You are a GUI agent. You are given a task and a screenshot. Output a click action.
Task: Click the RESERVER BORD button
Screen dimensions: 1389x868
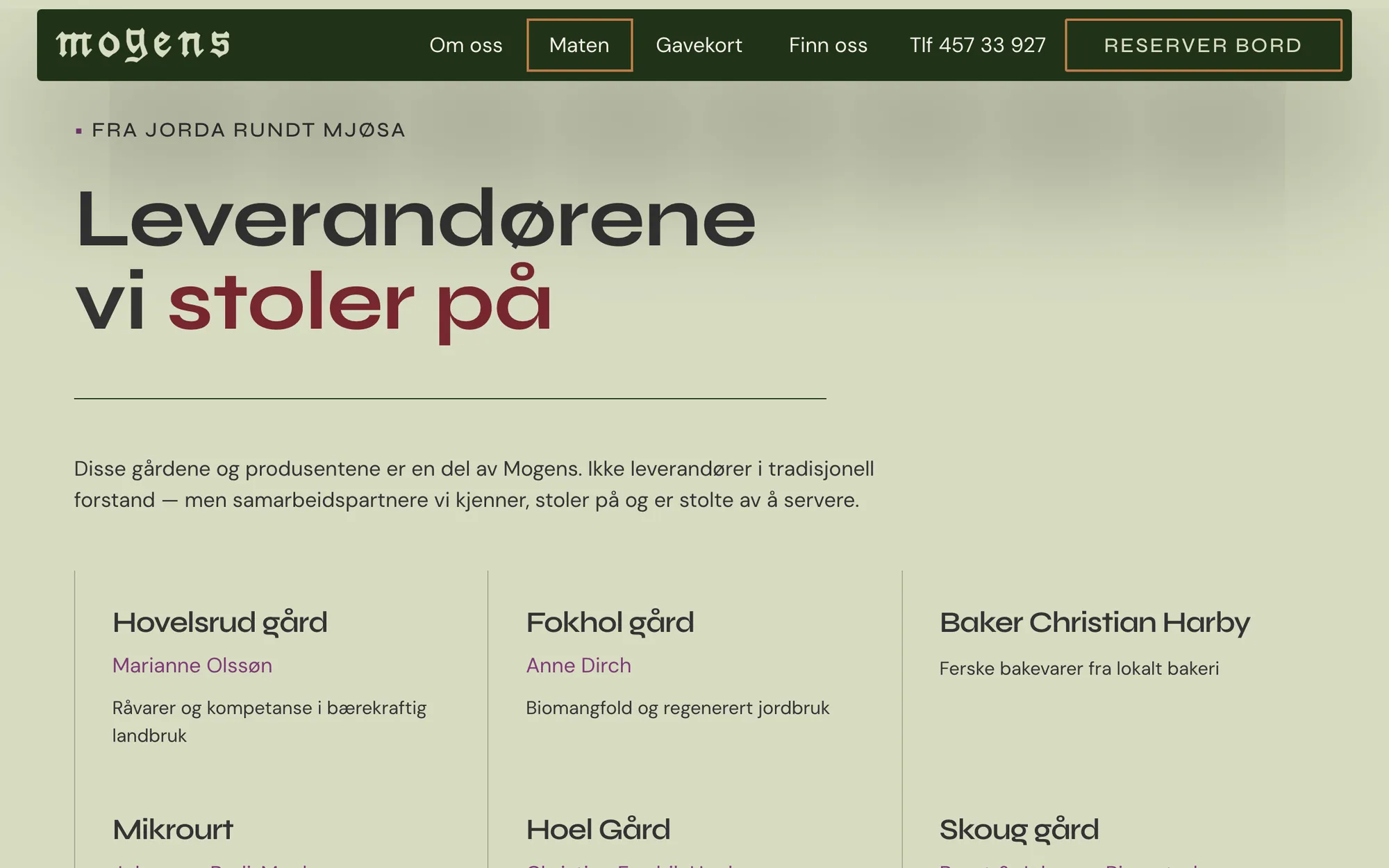1203,45
